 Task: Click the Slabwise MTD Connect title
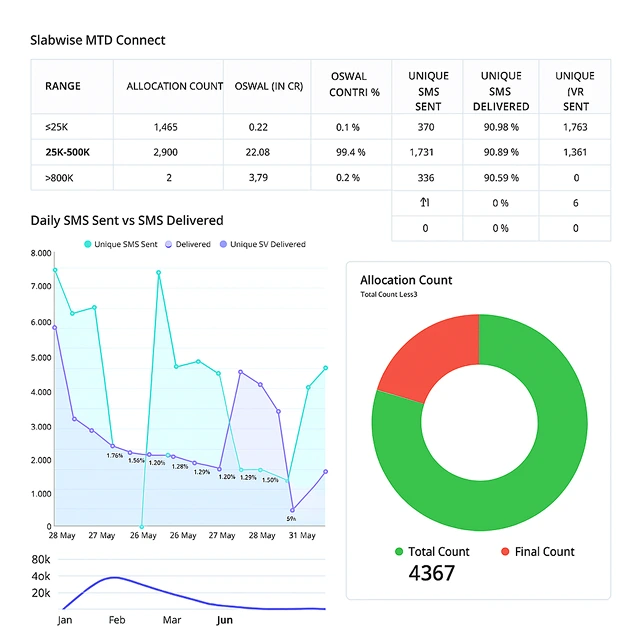[x=98, y=40]
